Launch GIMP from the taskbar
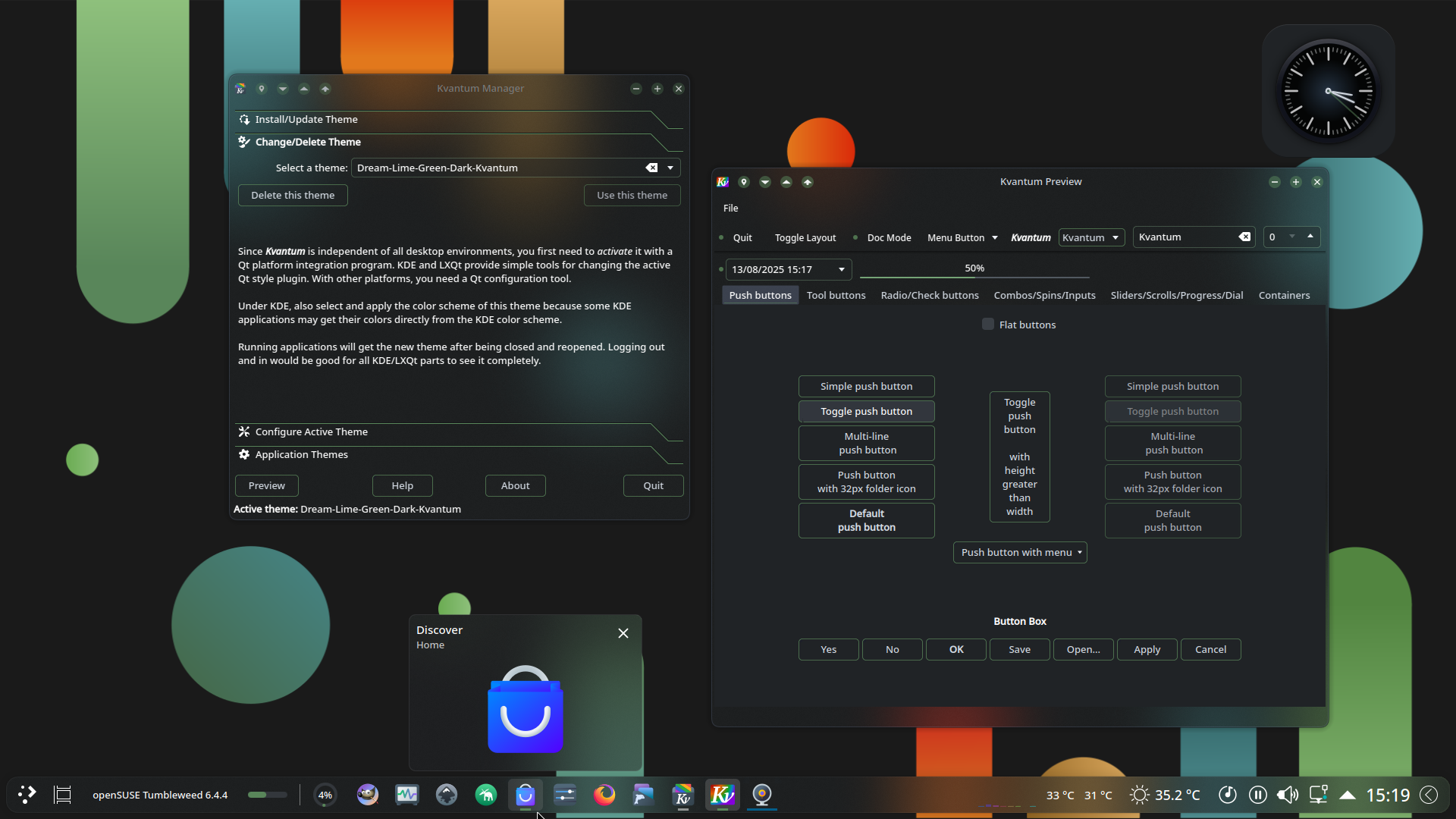The width and height of the screenshot is (1456, 819). pos(368,794)
